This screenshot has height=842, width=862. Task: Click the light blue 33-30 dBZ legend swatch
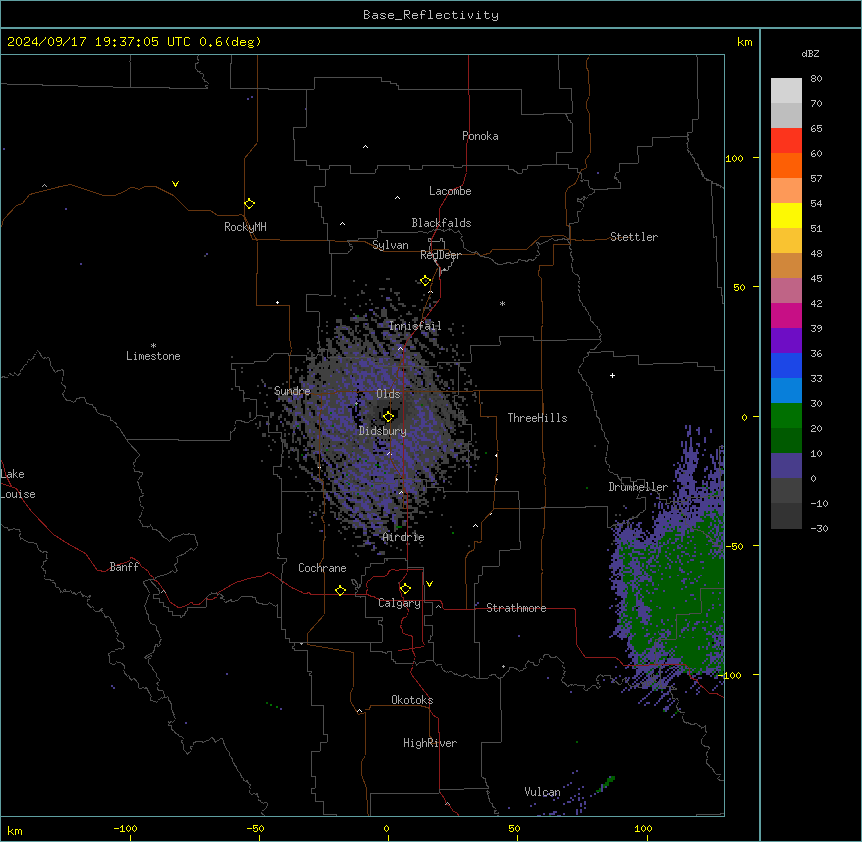click(x=786, y=391)
